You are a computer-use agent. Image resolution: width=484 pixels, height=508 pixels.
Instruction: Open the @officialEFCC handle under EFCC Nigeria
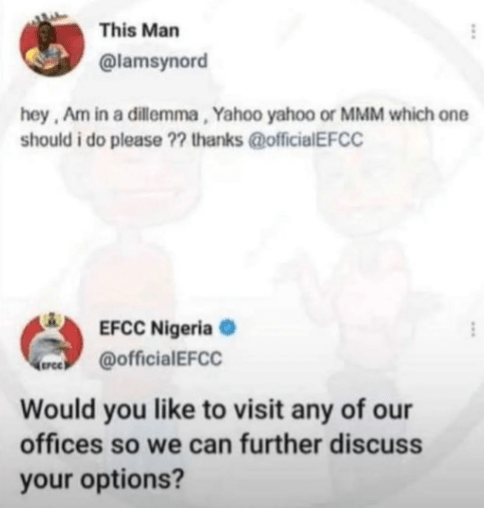(161, 359)
